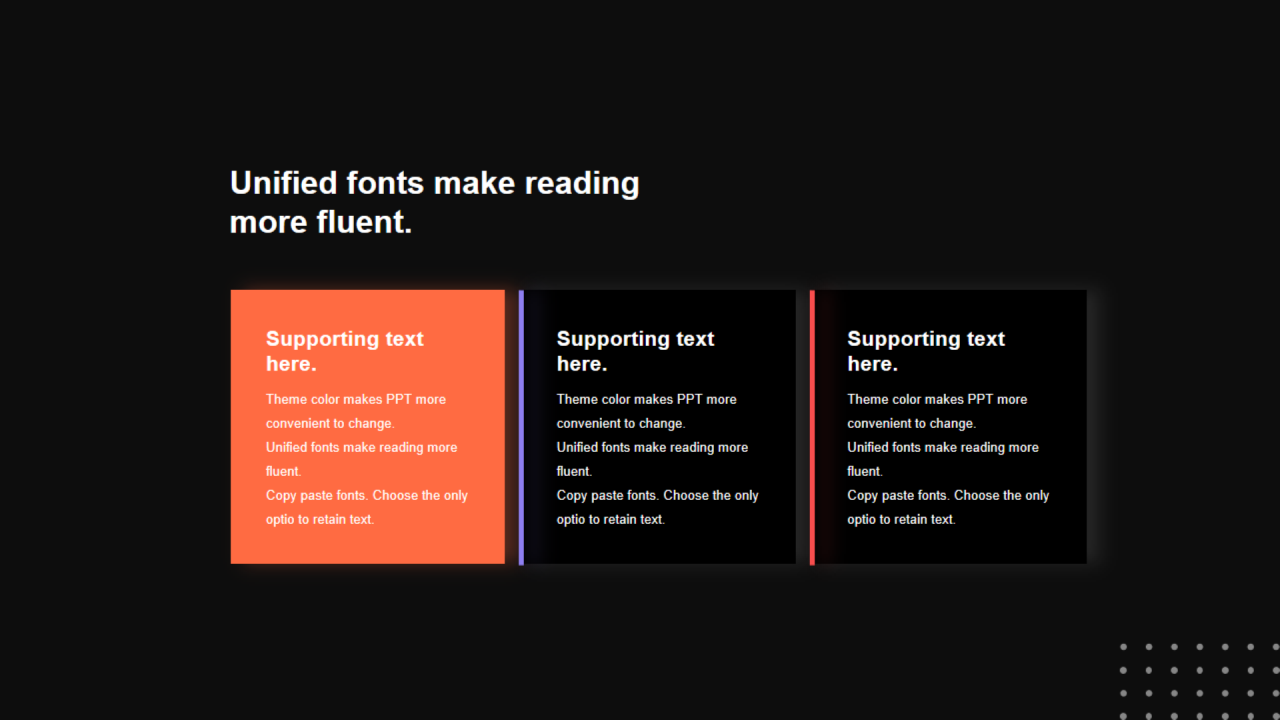Select the slide title about unified fonts
The width and height of the screenshot is (1280, 720).
point(434,201)
